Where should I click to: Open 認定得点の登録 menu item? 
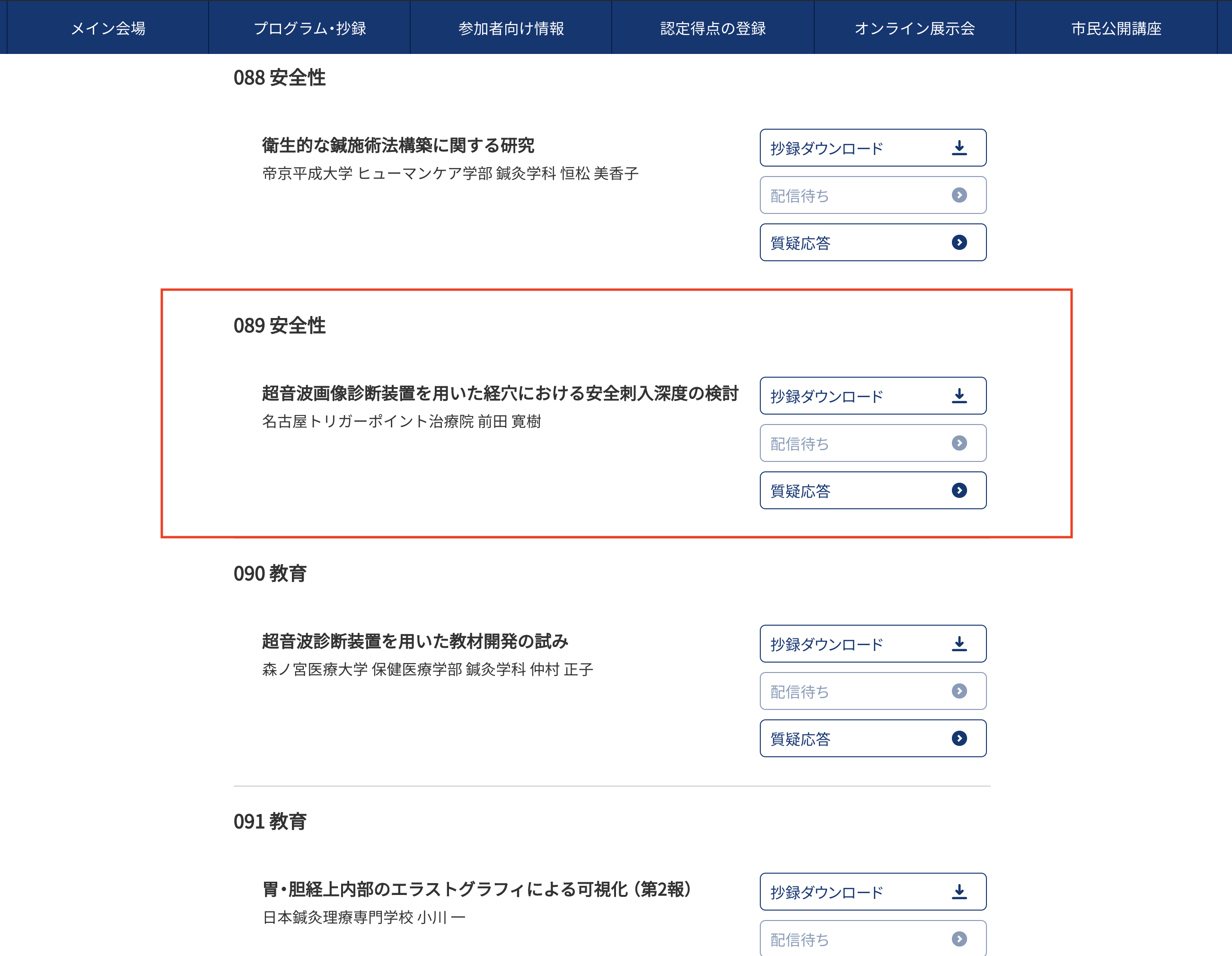713,27
